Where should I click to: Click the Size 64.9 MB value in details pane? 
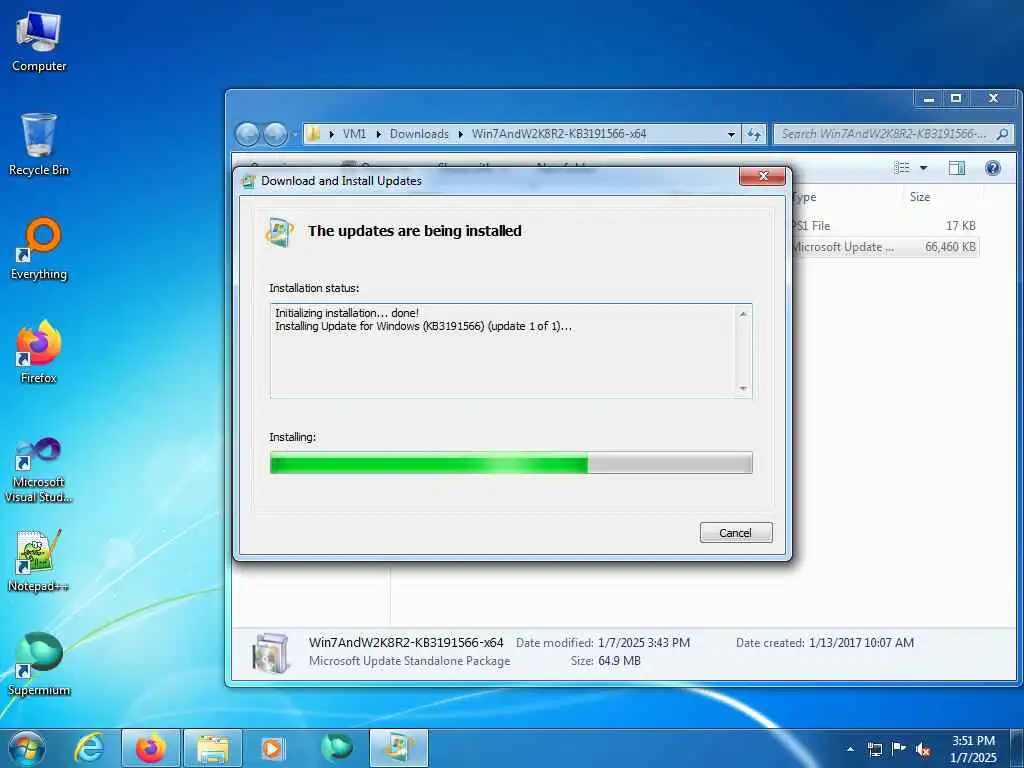[x=619, y=661]
